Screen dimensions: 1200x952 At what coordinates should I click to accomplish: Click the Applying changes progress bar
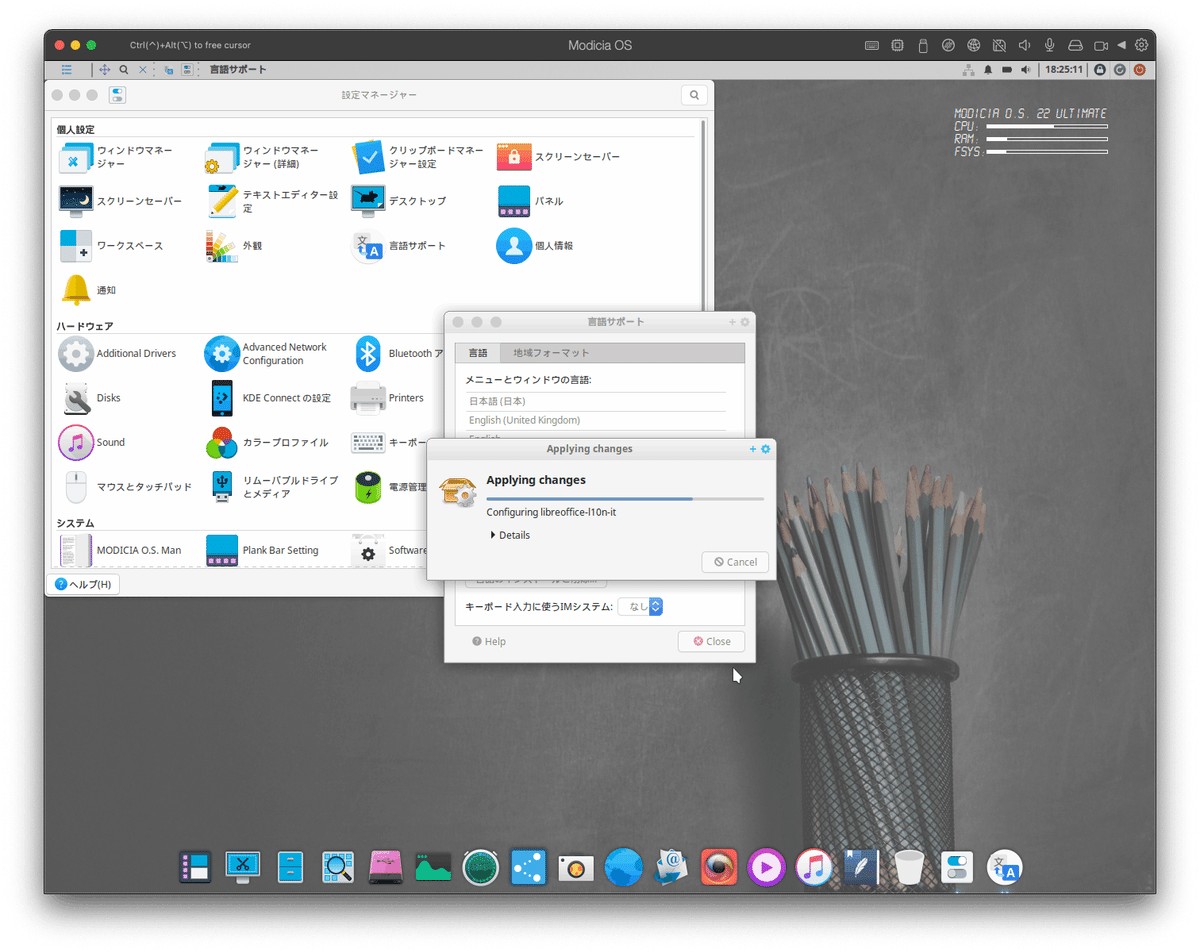click(626, 498)
